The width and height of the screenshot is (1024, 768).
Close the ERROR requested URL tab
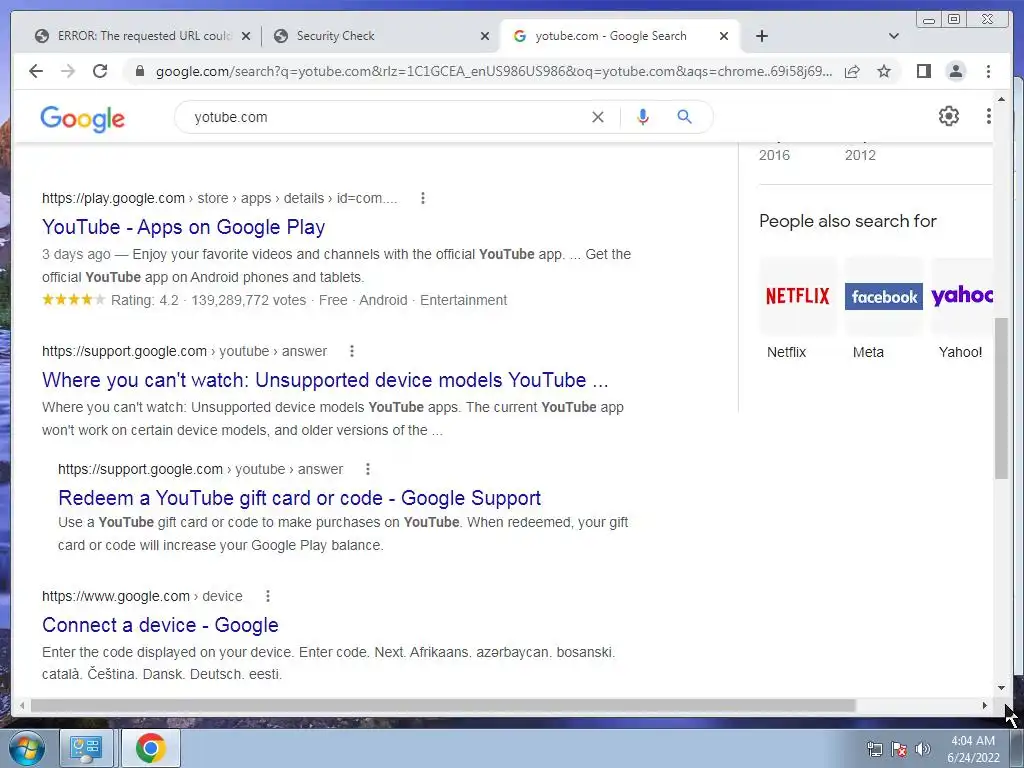[x=246, y=37]
